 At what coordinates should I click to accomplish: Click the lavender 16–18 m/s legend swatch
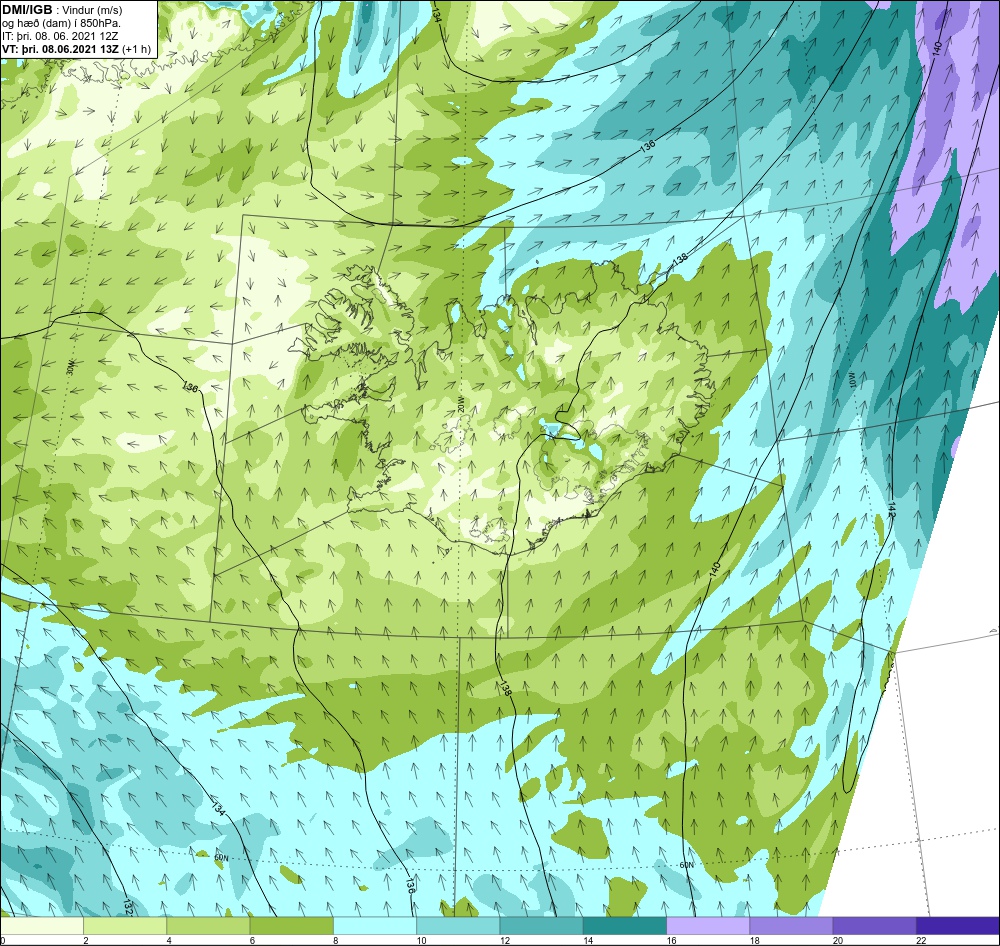[708, 925]
